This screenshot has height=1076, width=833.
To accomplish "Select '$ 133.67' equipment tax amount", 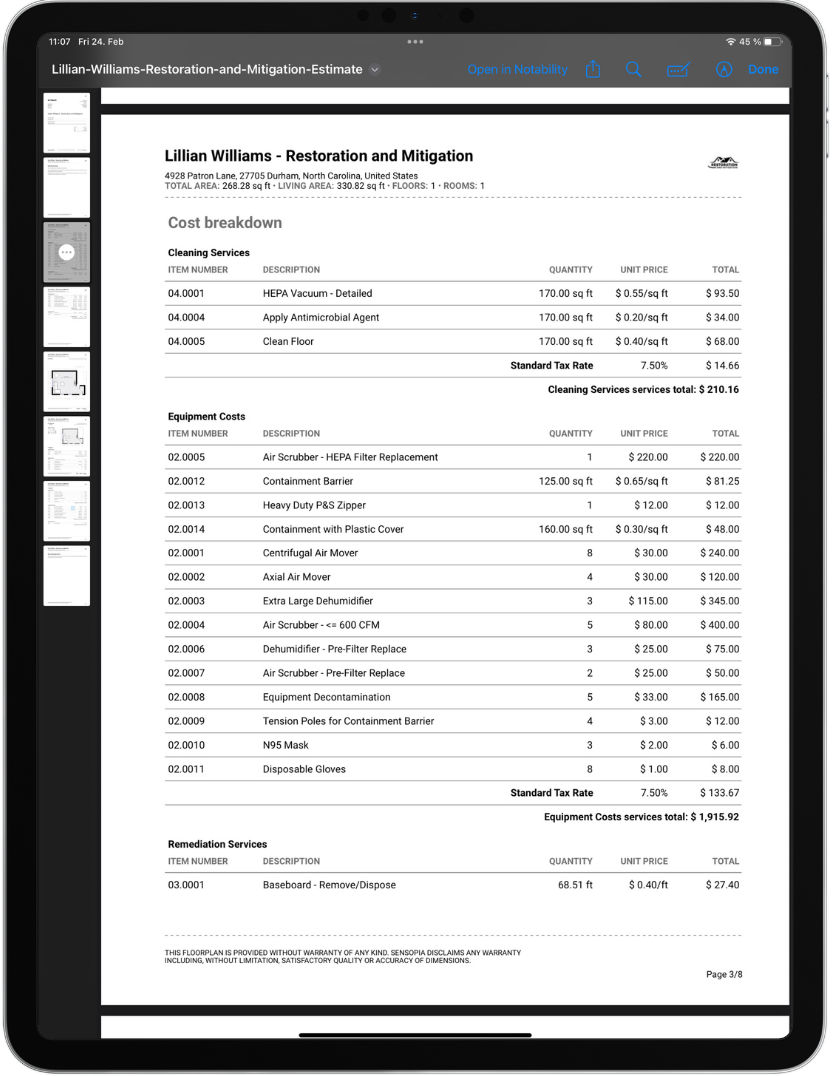I will coord(720,793).
